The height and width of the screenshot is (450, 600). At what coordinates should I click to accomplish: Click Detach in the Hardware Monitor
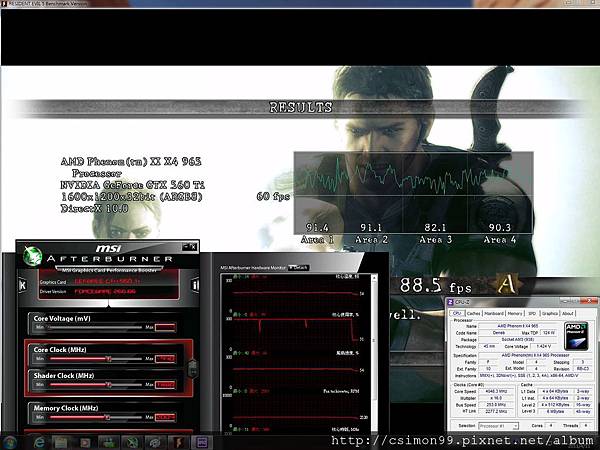298,268
